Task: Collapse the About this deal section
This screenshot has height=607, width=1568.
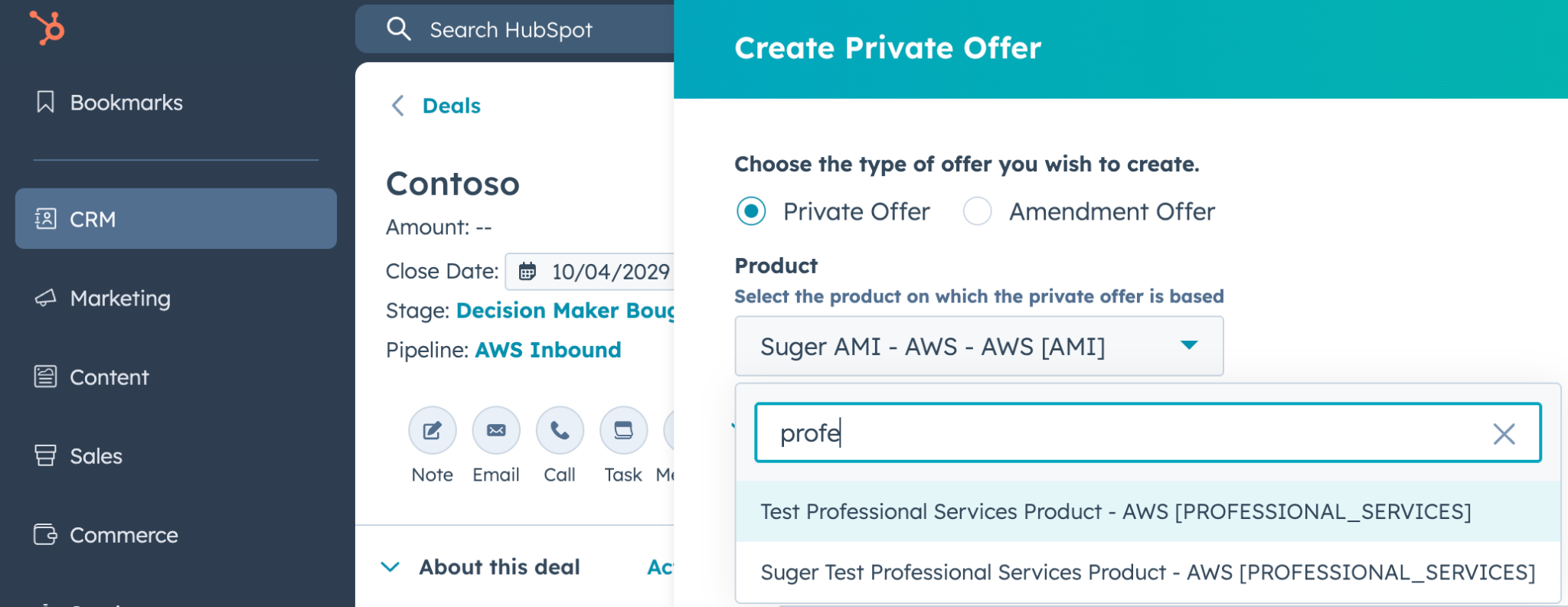Action: (x=390, y=567)
